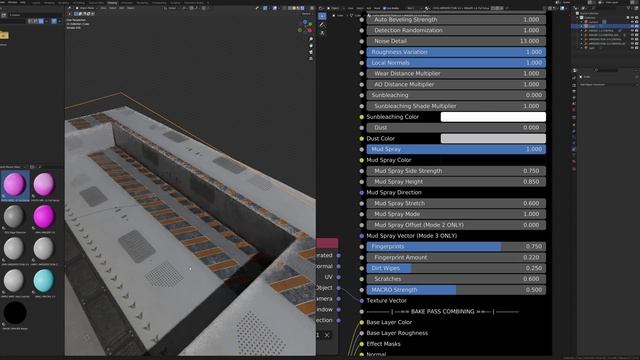This screenshot has width=640, height=360.
Task: Select rendered viewport shading mode icon
Action: coord(302,8)
